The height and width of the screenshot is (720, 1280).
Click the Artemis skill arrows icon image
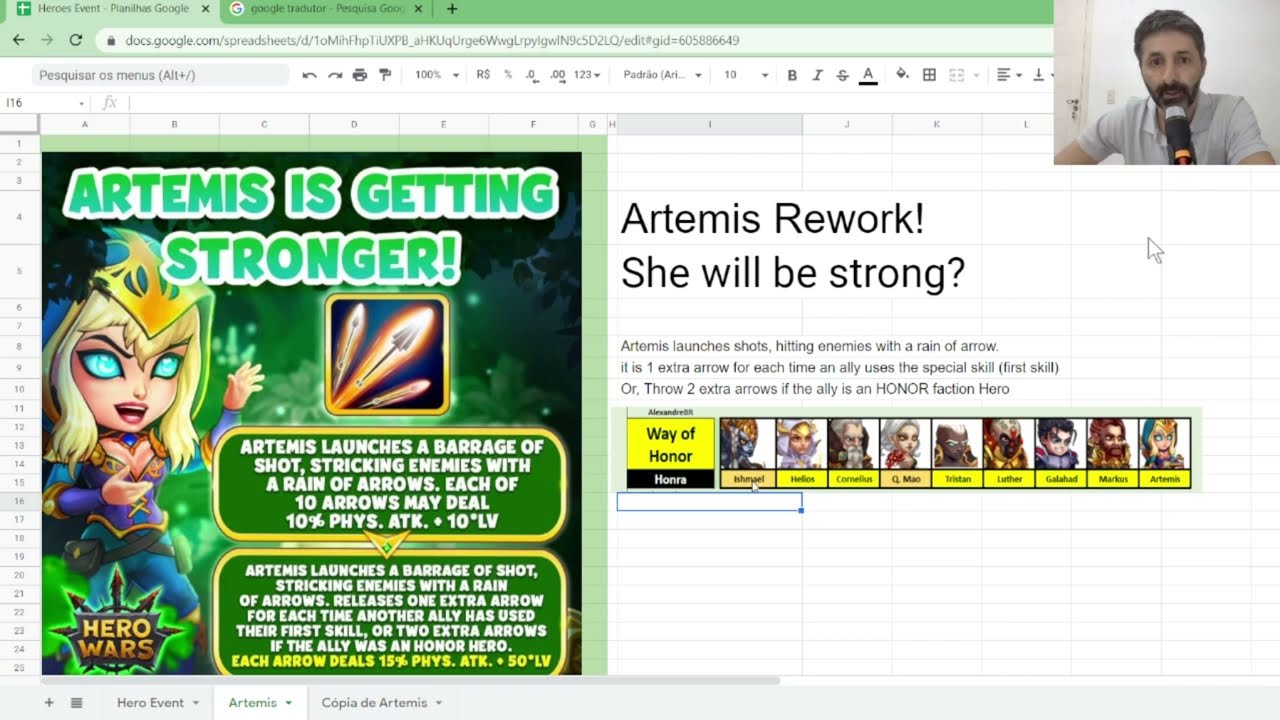click(x=386, y=354)
